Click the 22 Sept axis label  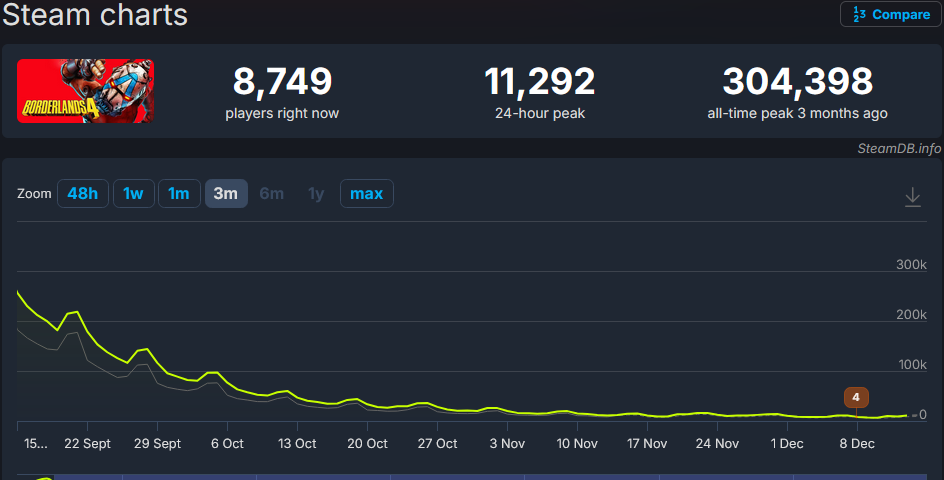click(x=87, y=444)
